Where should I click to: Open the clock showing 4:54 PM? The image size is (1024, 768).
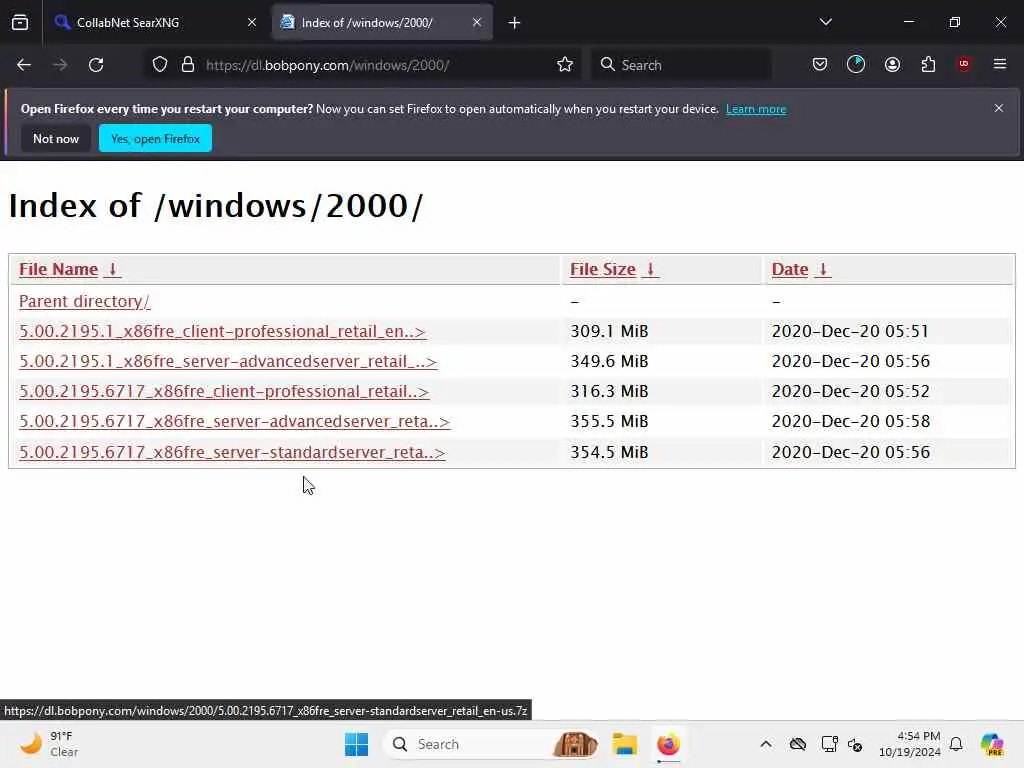tap(910, 744)
